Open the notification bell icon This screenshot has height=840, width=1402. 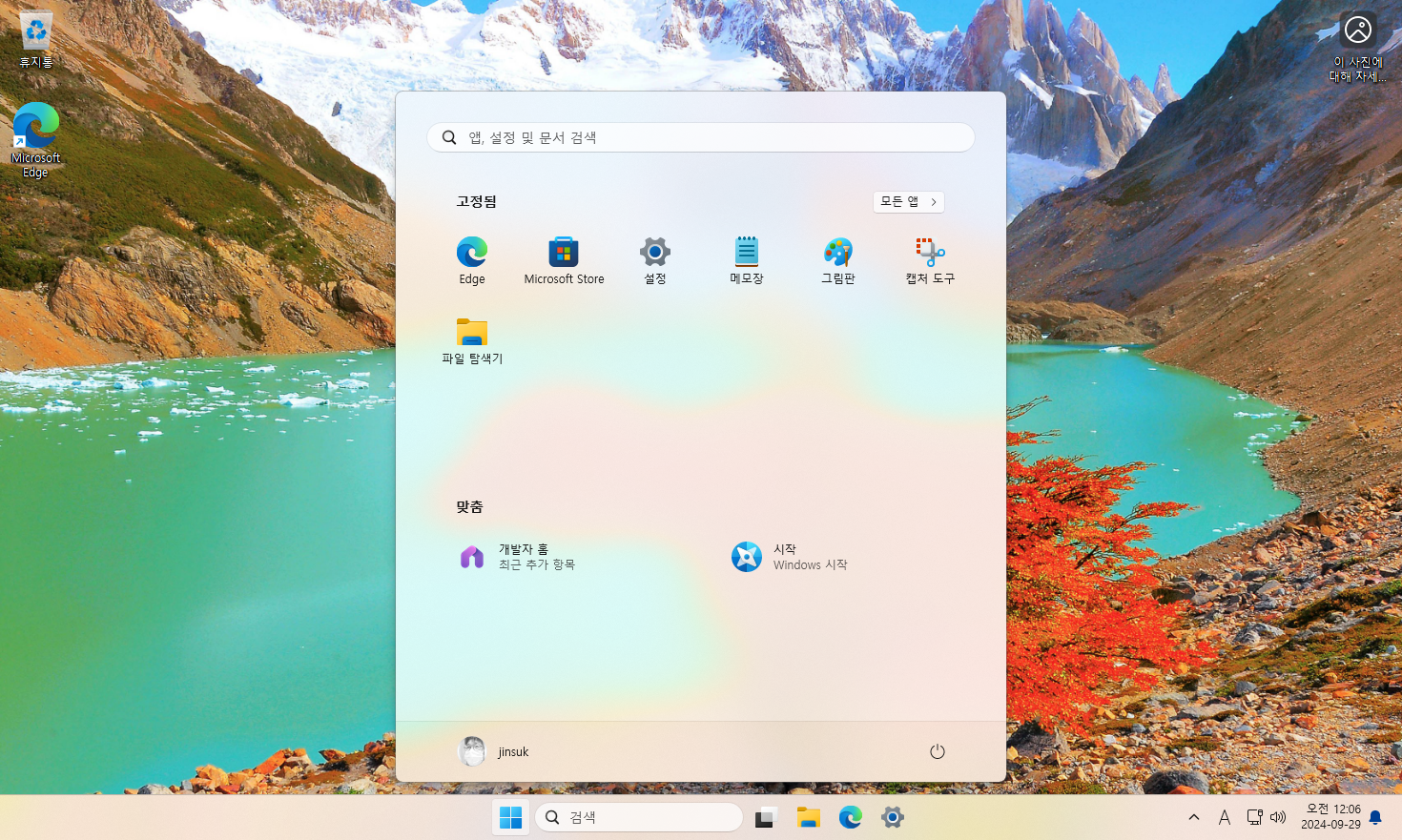(1375, 817)
